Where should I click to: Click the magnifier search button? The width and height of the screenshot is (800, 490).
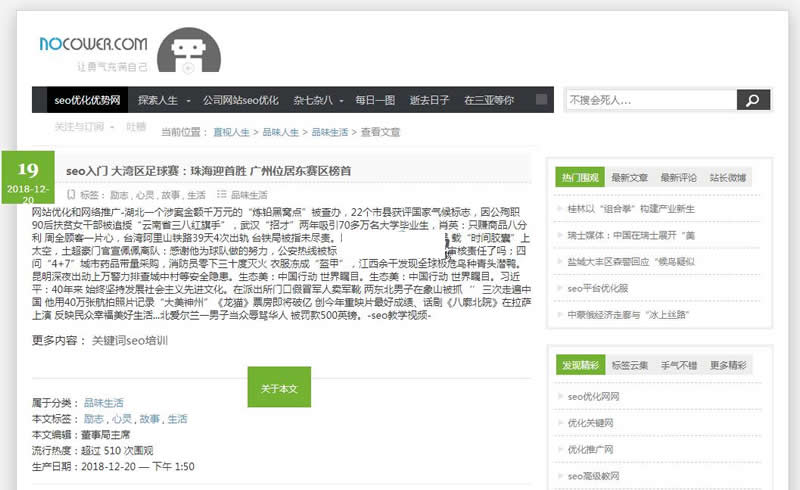753,100
